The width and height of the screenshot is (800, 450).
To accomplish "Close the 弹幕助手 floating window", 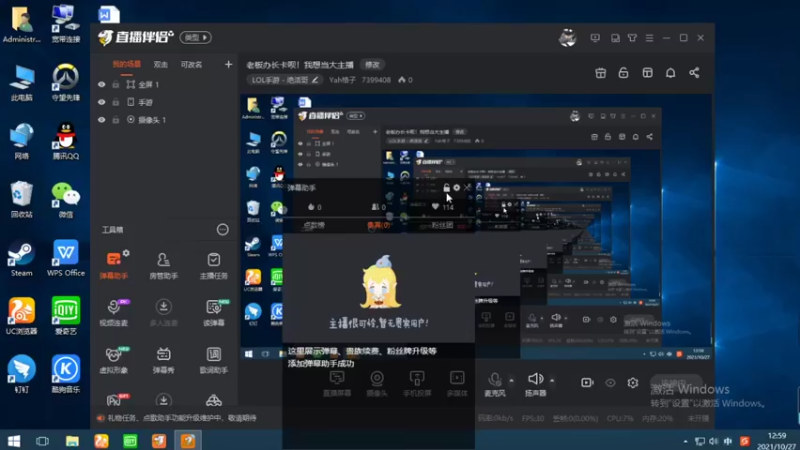I will (x=467, y=188).
